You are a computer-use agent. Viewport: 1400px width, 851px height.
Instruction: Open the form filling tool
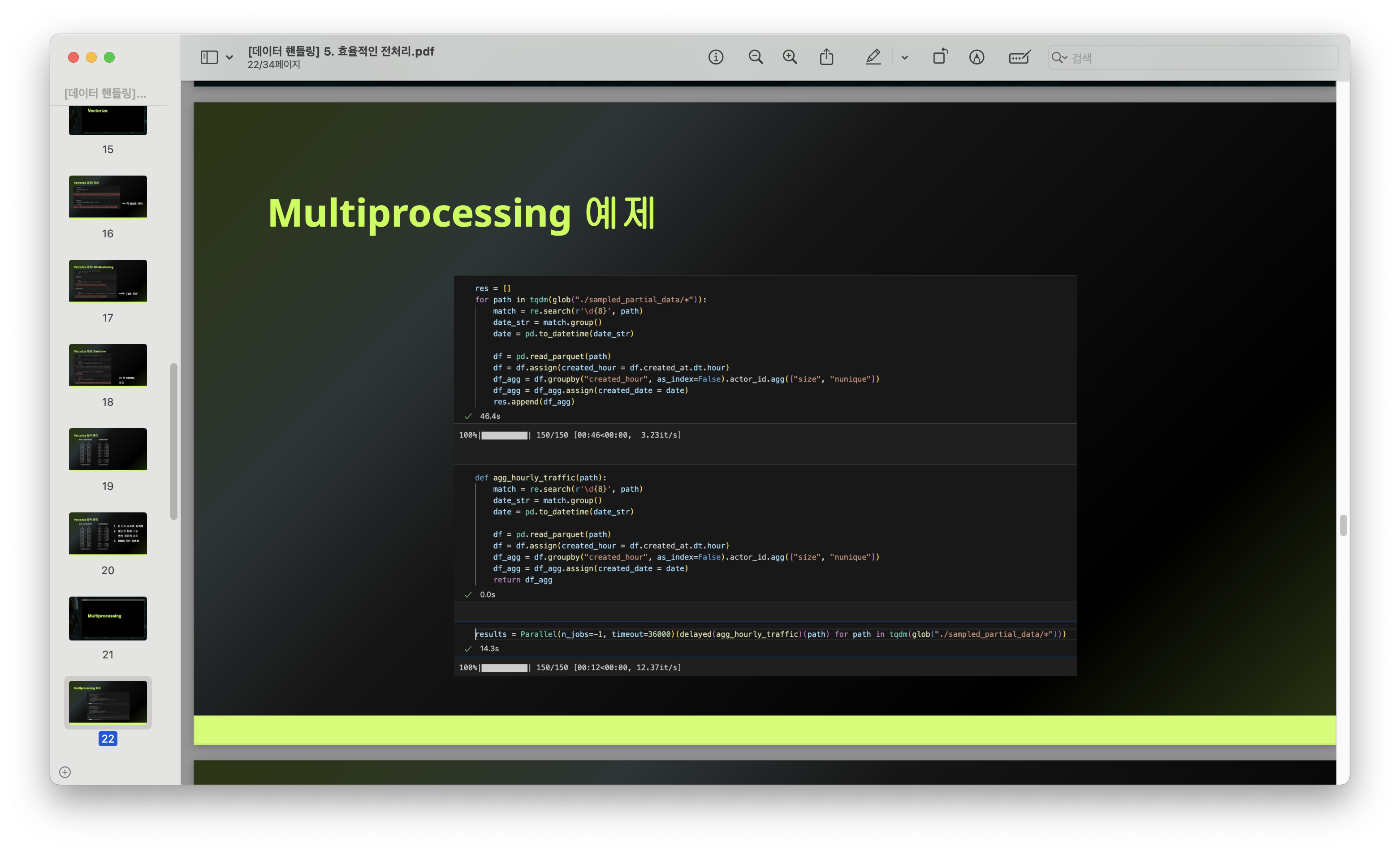pyautogui.click(x=1020, y=57)
